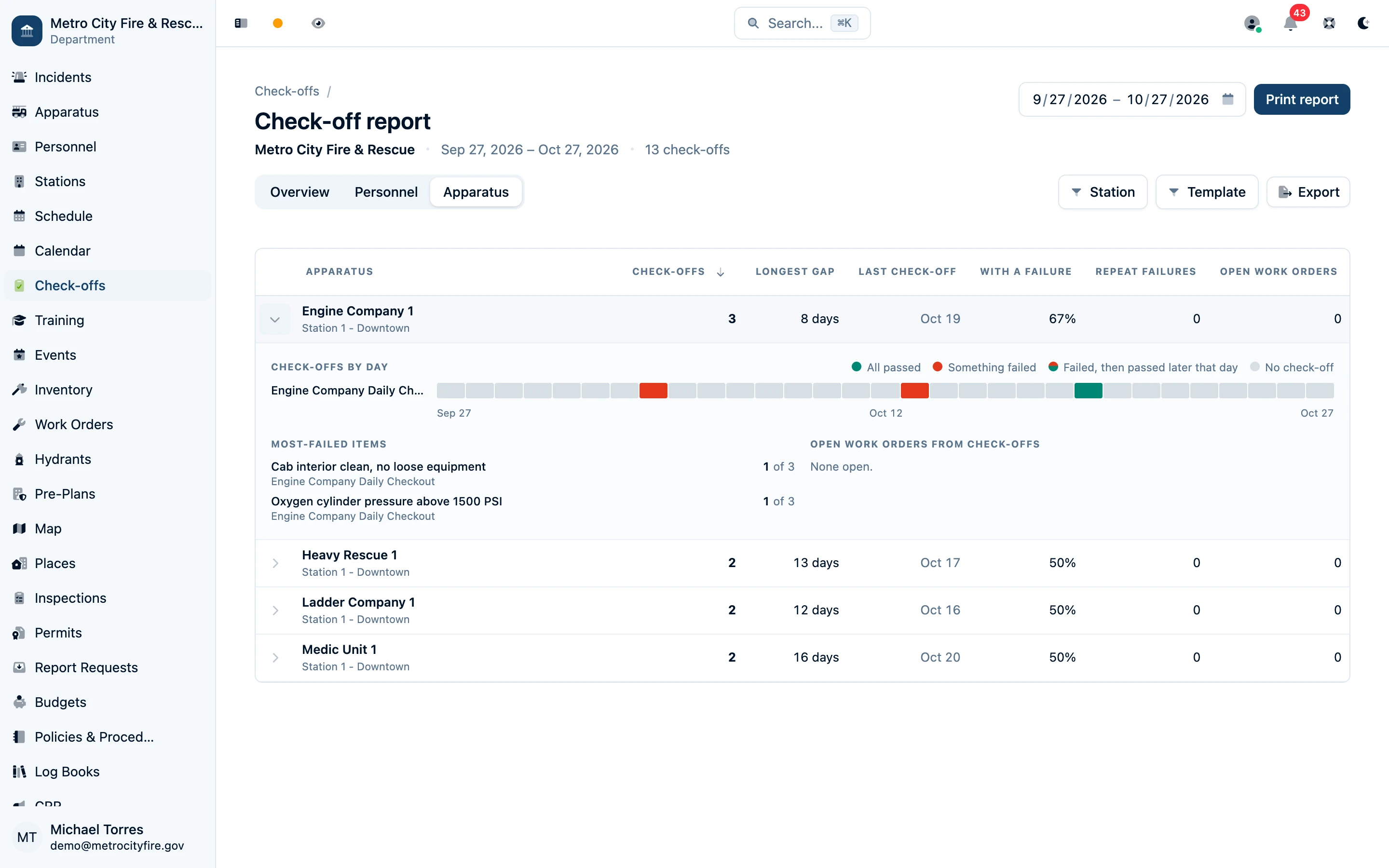Open the Template filter dropdown
Viewport: 1389px width, 868px height.
[1207, 192]
